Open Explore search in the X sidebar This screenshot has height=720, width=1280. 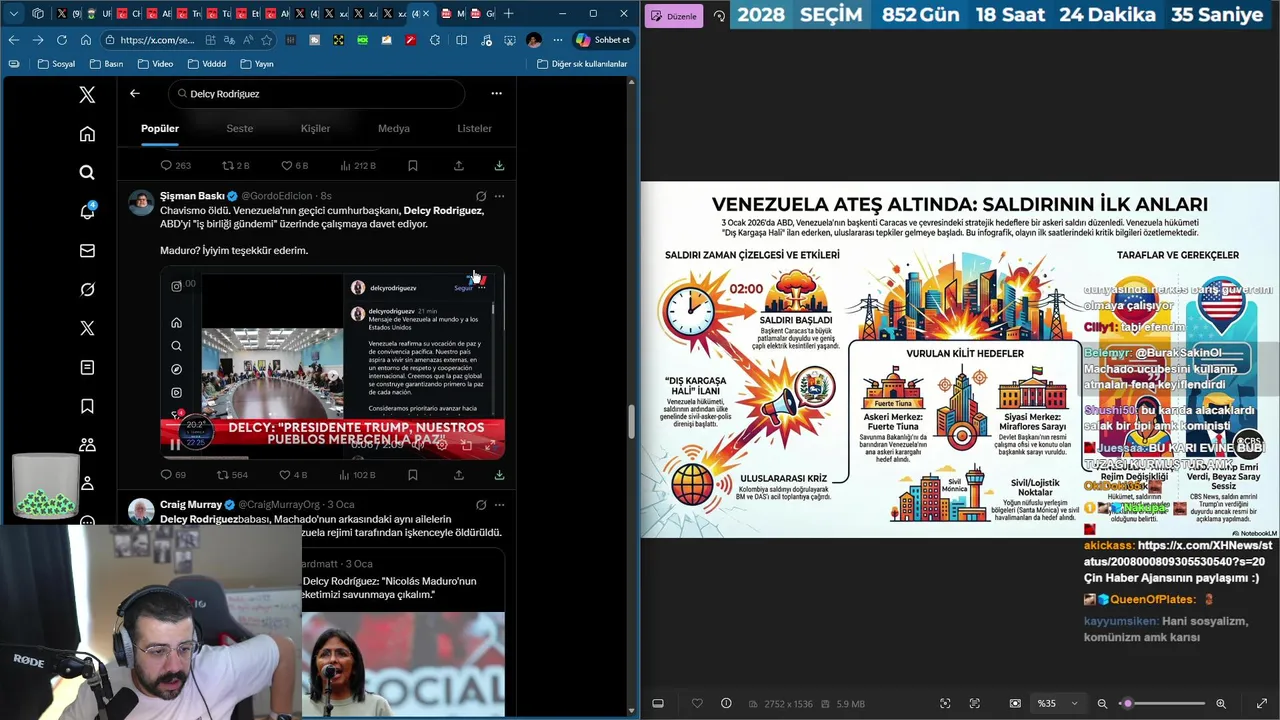click(87, 173)
